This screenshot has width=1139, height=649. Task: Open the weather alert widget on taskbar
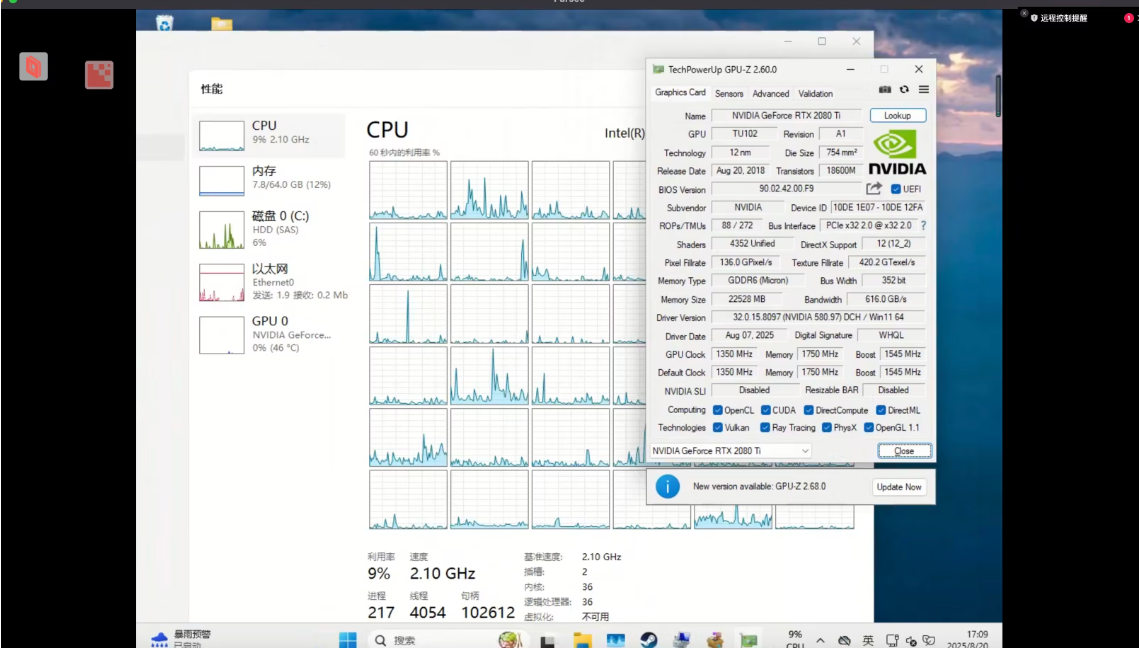click(182, 639)
